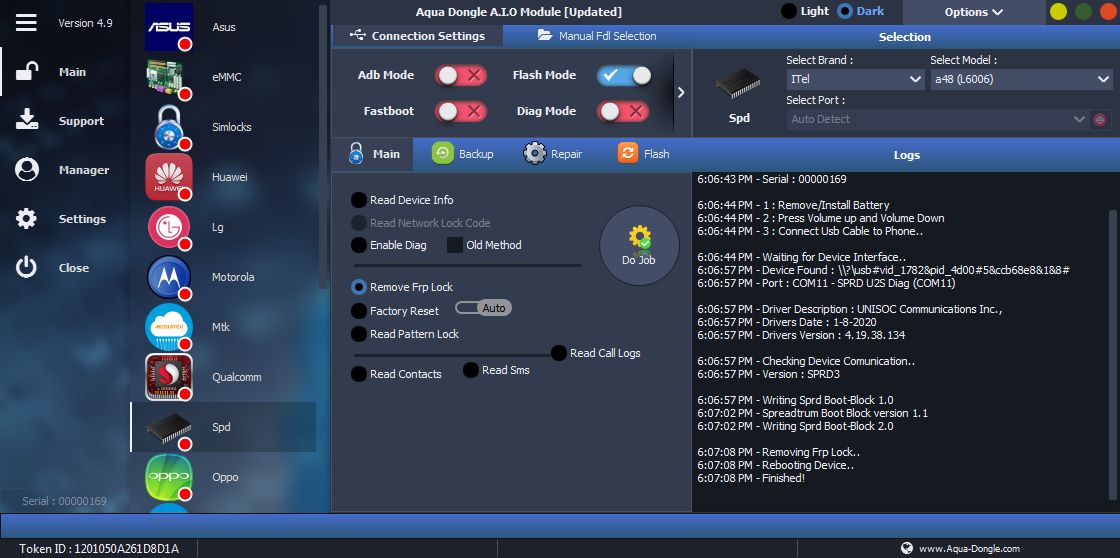Open the Backup tab
1120x558 pixels.
coord(463,154)
